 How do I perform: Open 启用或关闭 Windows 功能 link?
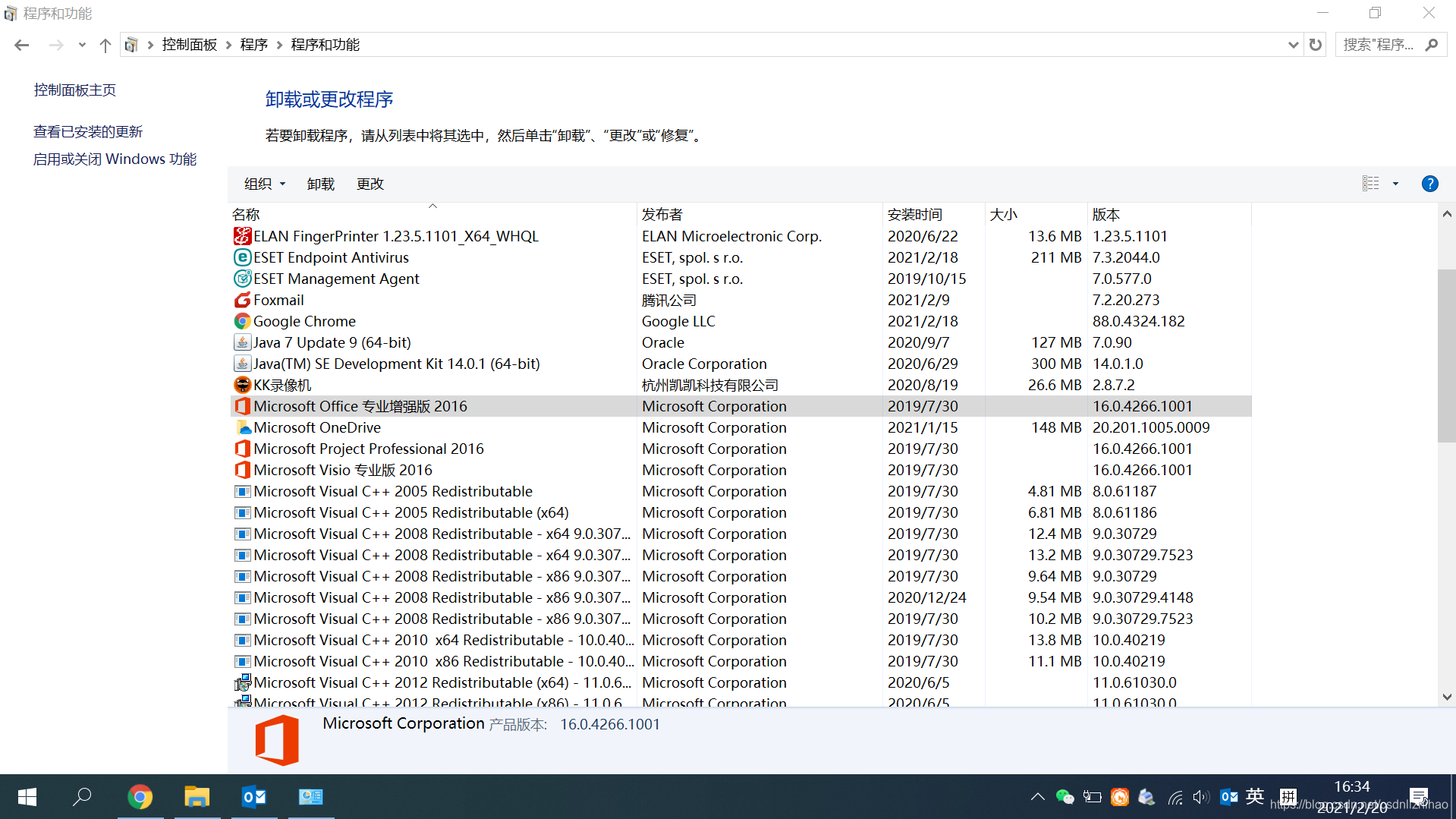coord(115,159)
